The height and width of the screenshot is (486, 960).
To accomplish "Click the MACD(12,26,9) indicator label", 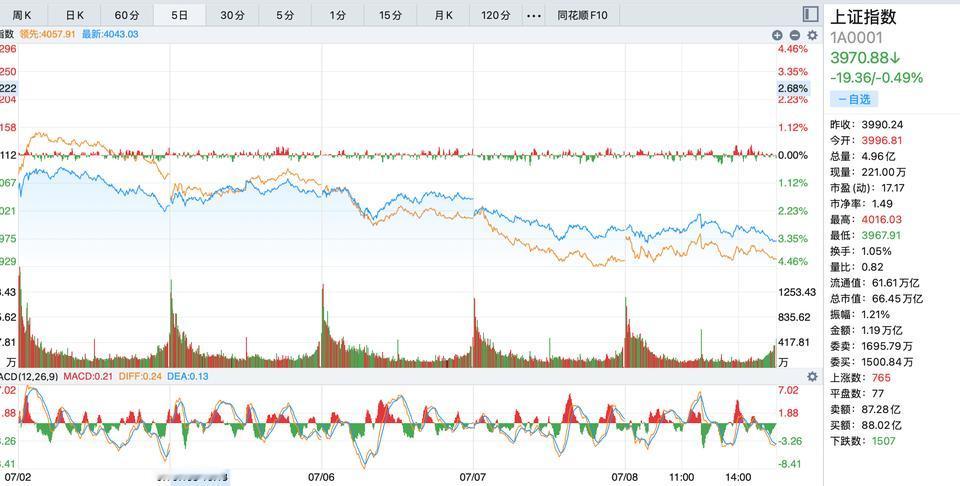I will click(29, 376).
